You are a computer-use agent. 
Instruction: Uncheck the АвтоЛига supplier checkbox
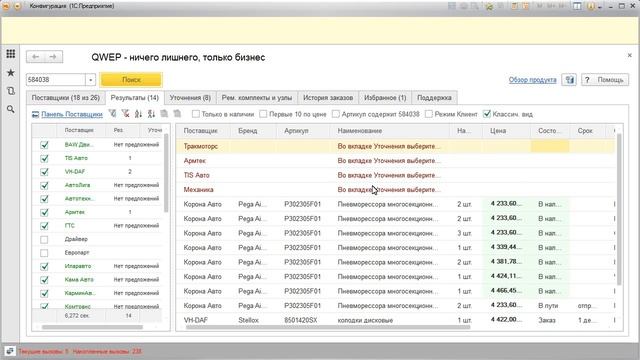pos(44,185)
